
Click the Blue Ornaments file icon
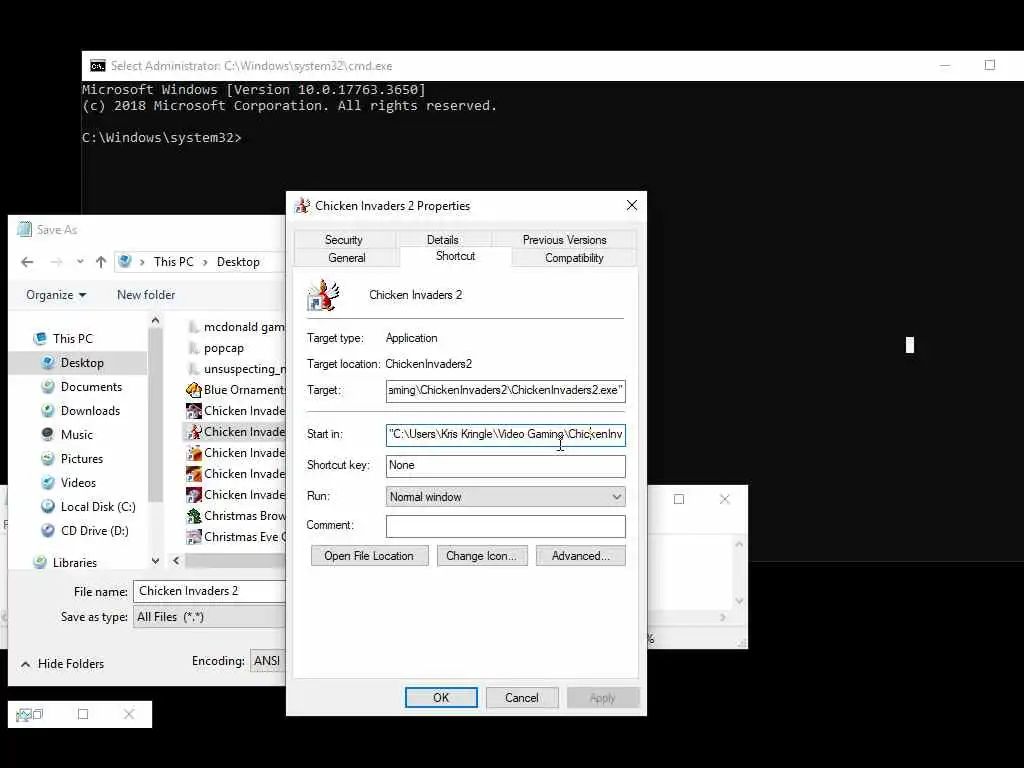tap(194, 390)
